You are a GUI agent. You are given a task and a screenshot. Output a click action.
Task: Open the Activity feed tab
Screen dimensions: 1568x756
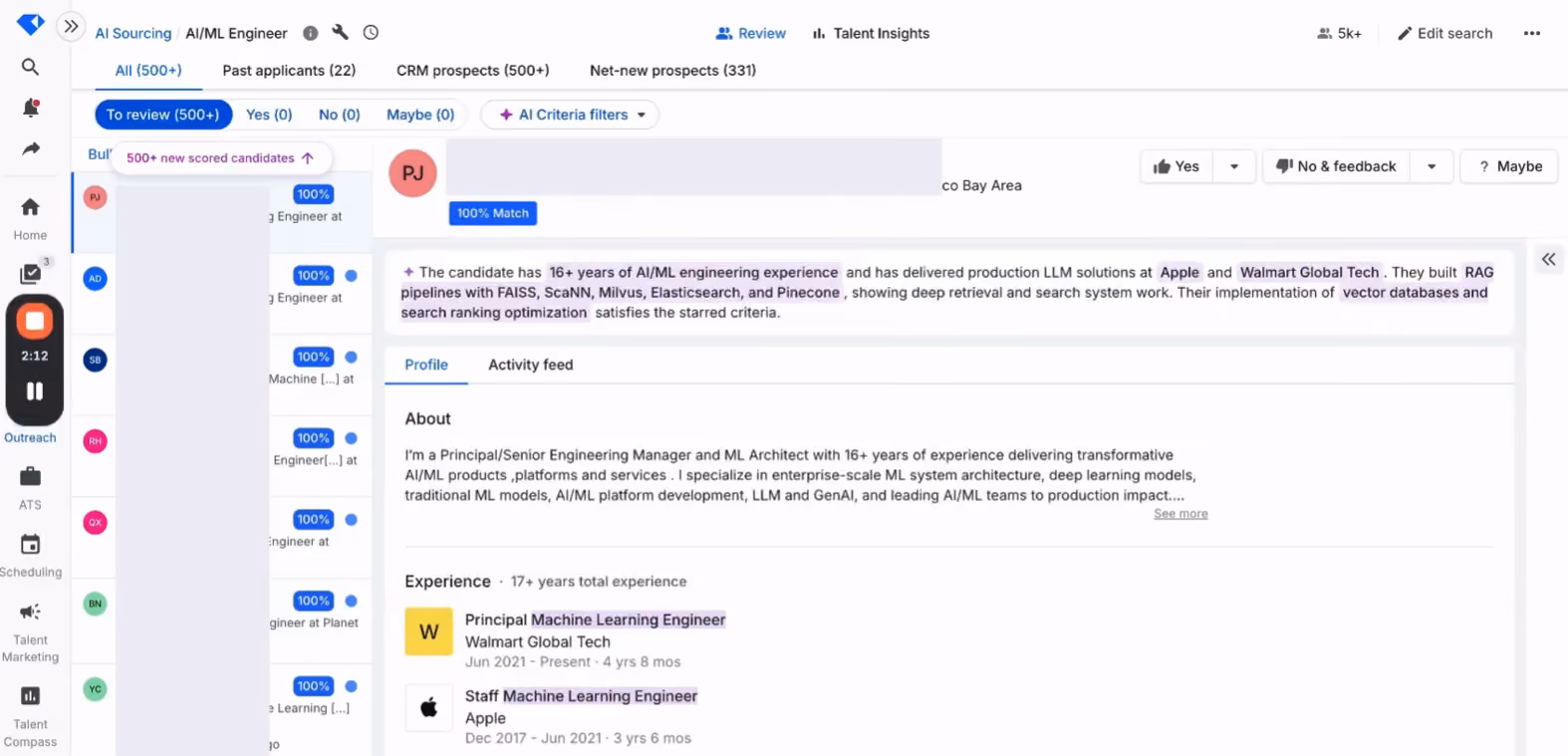click(x=531, y=365)
